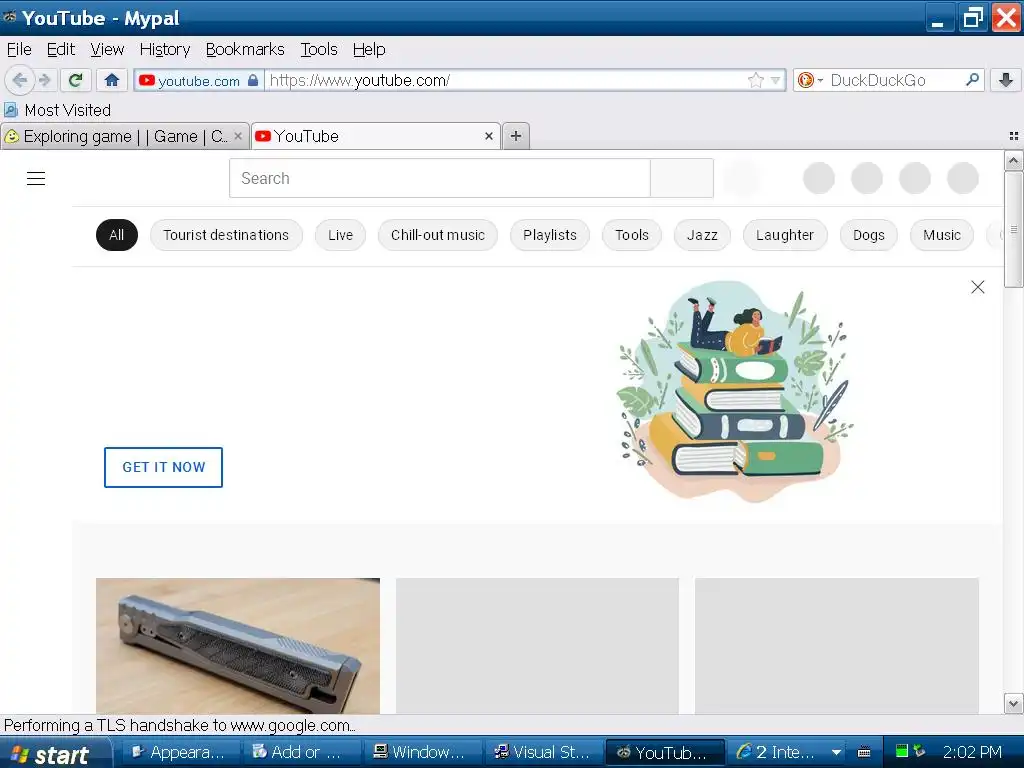Click the scrollbar up arrow
The image size is (1024, 768).
pos(1013,160)
